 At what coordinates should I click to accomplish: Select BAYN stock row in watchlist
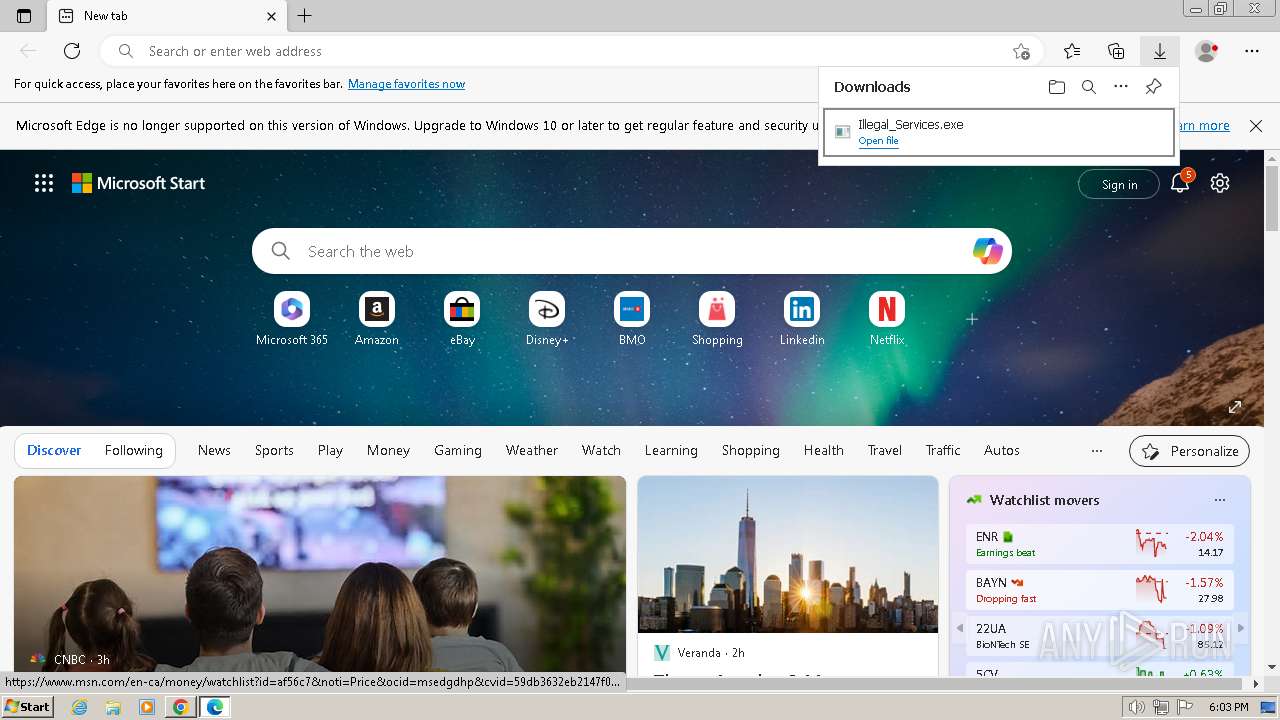coord(1099,590)
